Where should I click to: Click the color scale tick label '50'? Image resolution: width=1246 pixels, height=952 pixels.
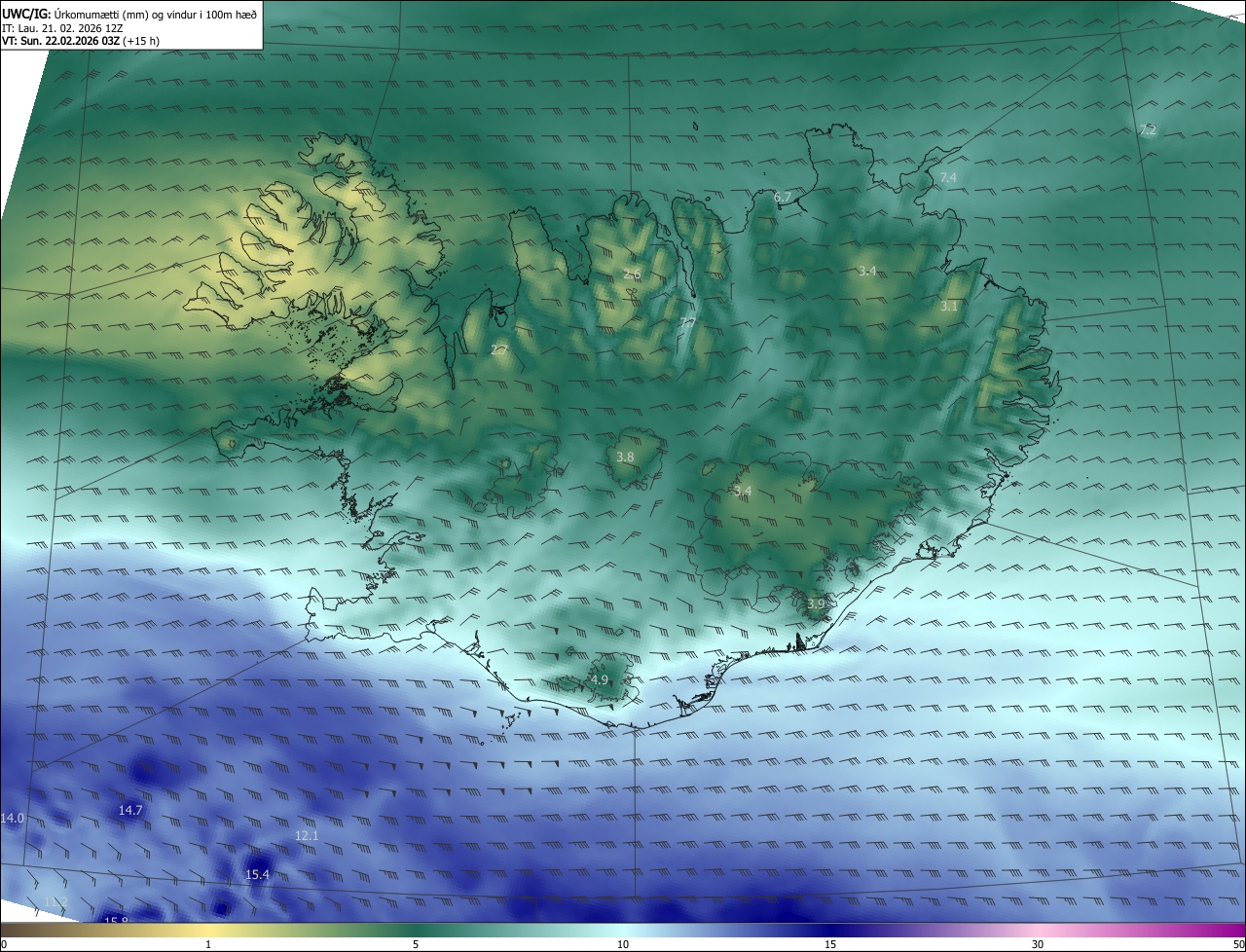pyautogui.click(x=1238, y=944)
